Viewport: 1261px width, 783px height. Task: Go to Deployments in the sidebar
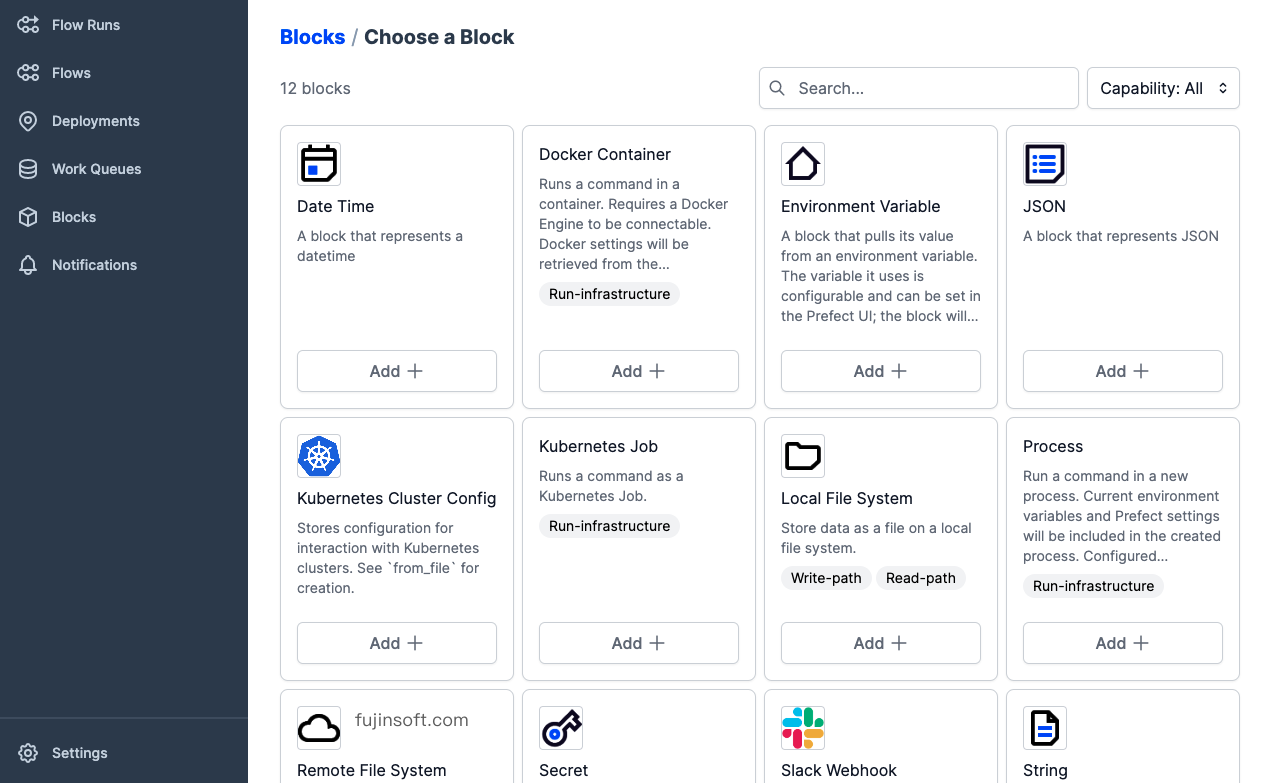point(95,121)
